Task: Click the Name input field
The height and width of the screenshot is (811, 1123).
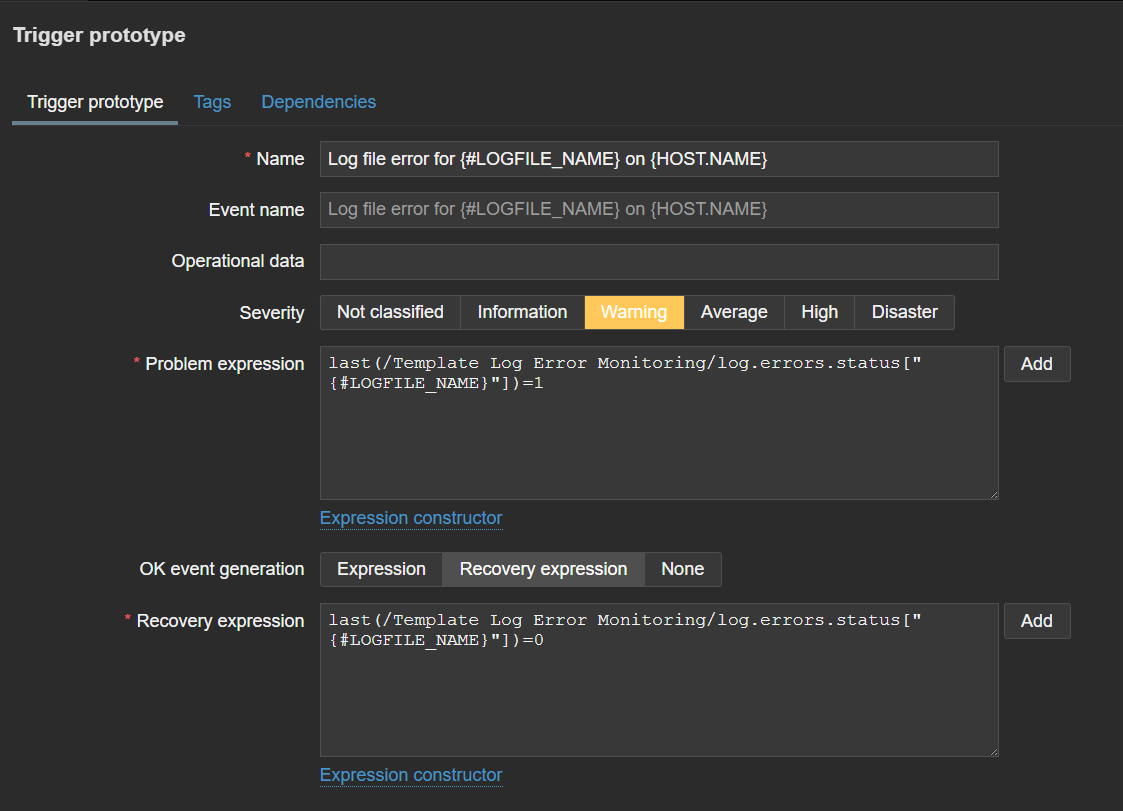Action: coord(659,159)
